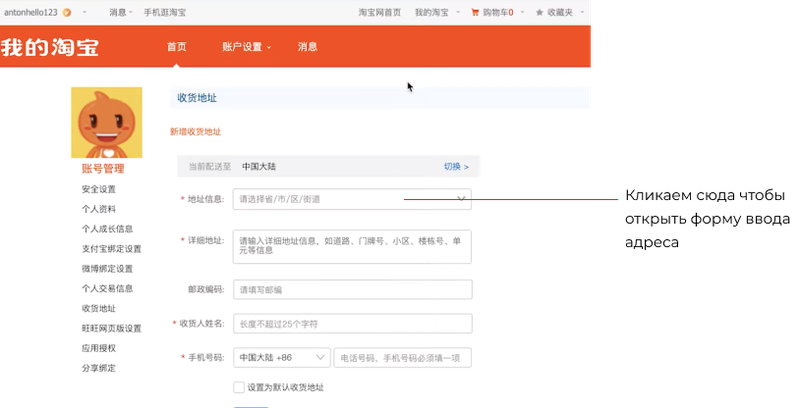Image resolution: width=800 pixels, height=408 pixels.
Task: Expand the 消息 dropdown in top bar
Action: [x=121, y=12]
